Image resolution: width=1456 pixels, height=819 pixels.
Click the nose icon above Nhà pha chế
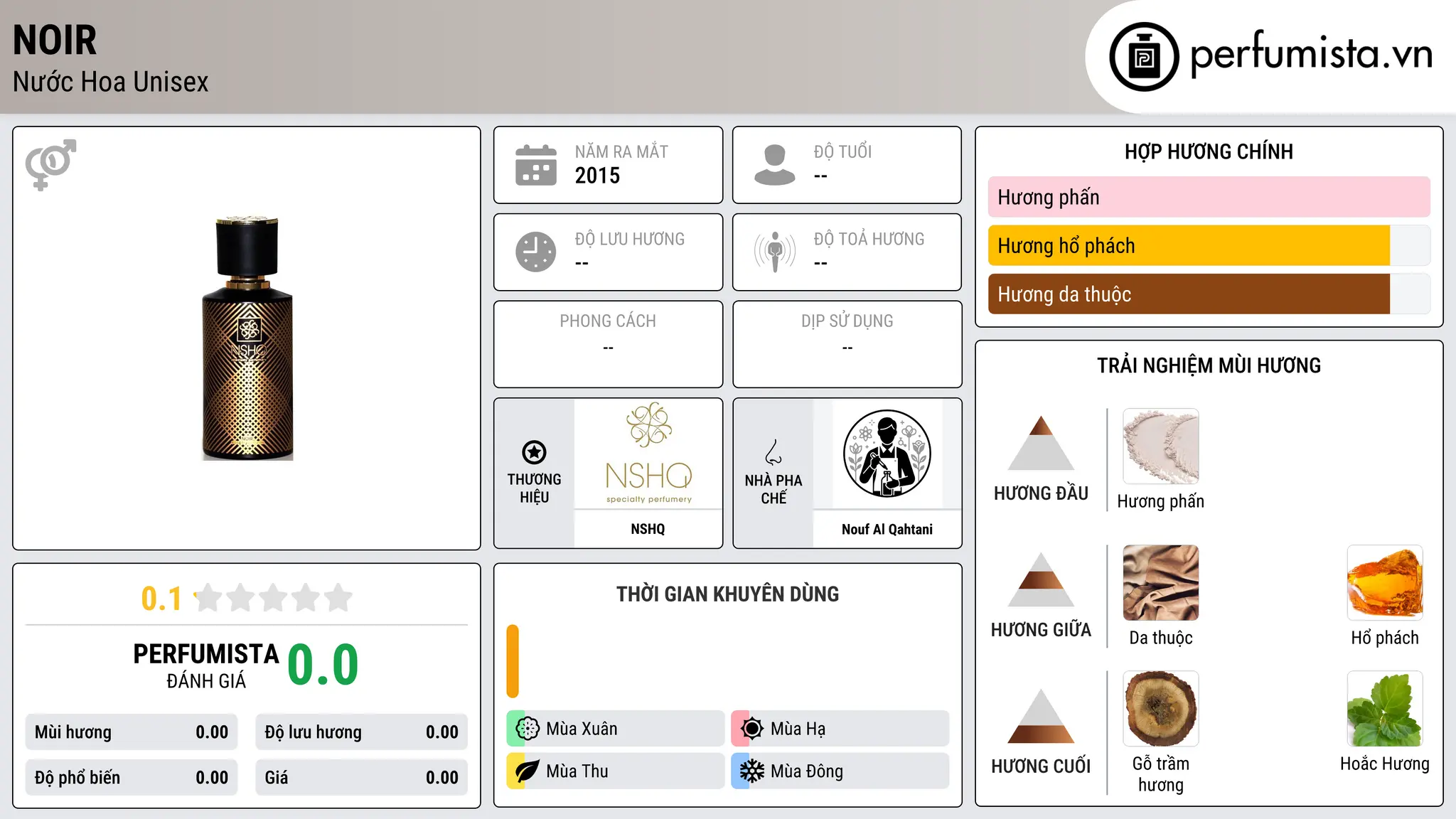773,452
